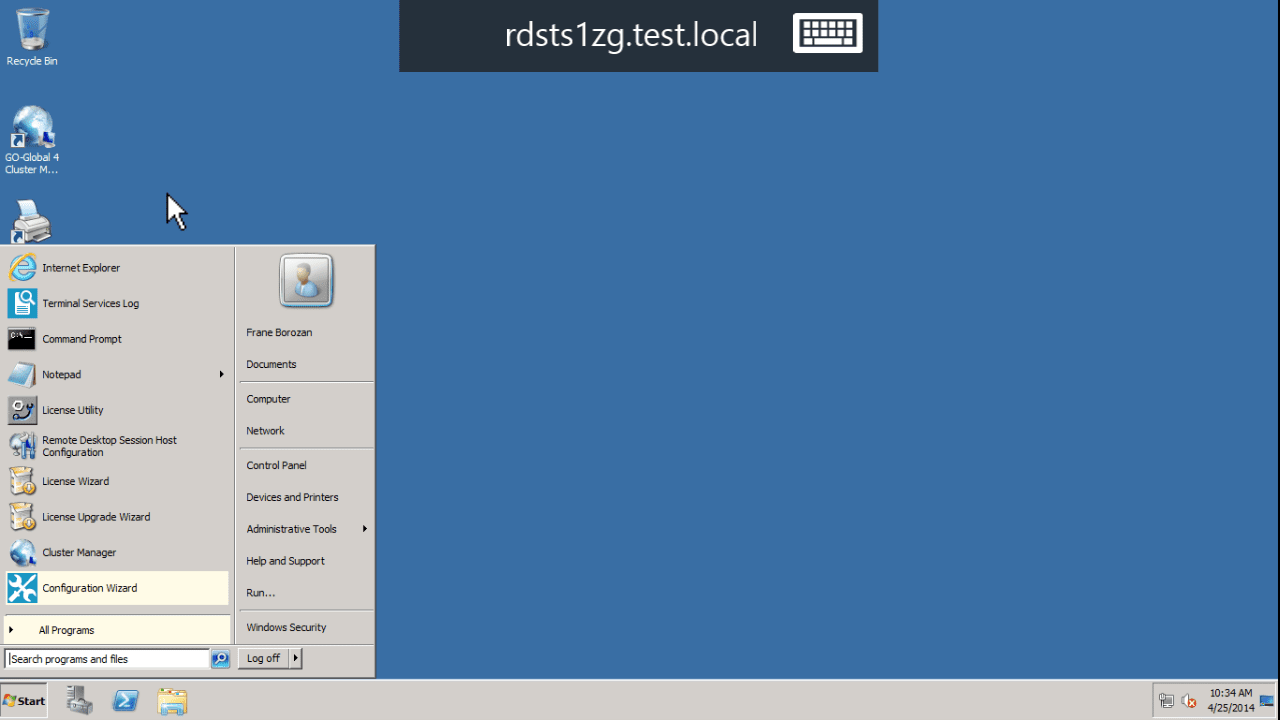Select the License Upgrade Wizard label
This screenshot has width=1280, height=720.
(x=96, y=517)
